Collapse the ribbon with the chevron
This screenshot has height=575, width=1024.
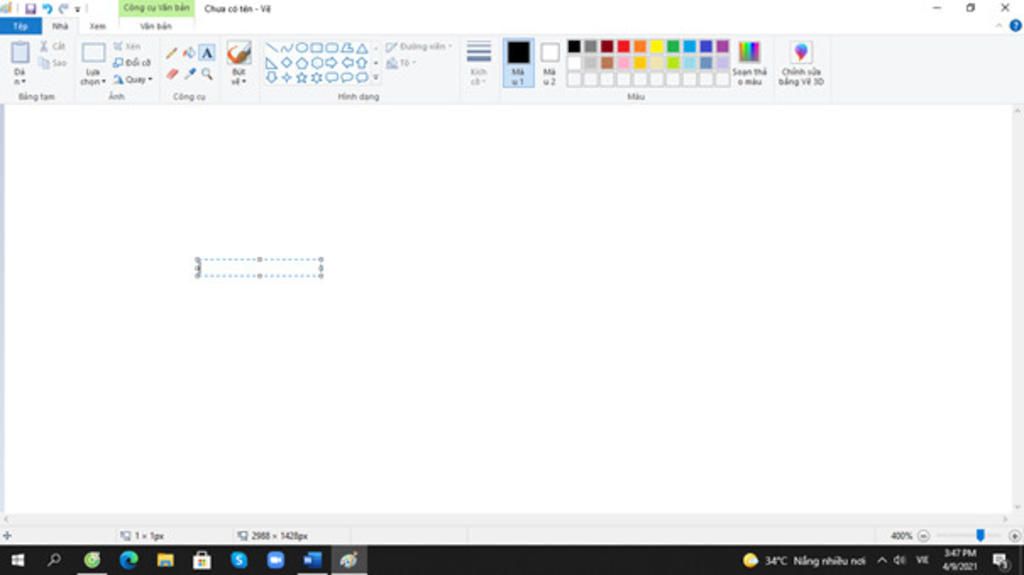coord(999,26)
